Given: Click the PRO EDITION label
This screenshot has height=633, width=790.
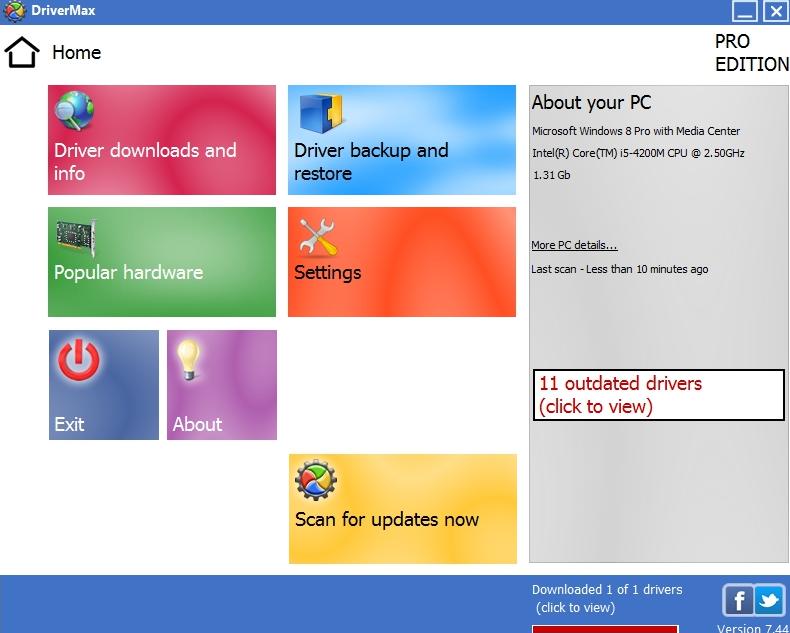Looking at the screenshot, I should [752, 53].
